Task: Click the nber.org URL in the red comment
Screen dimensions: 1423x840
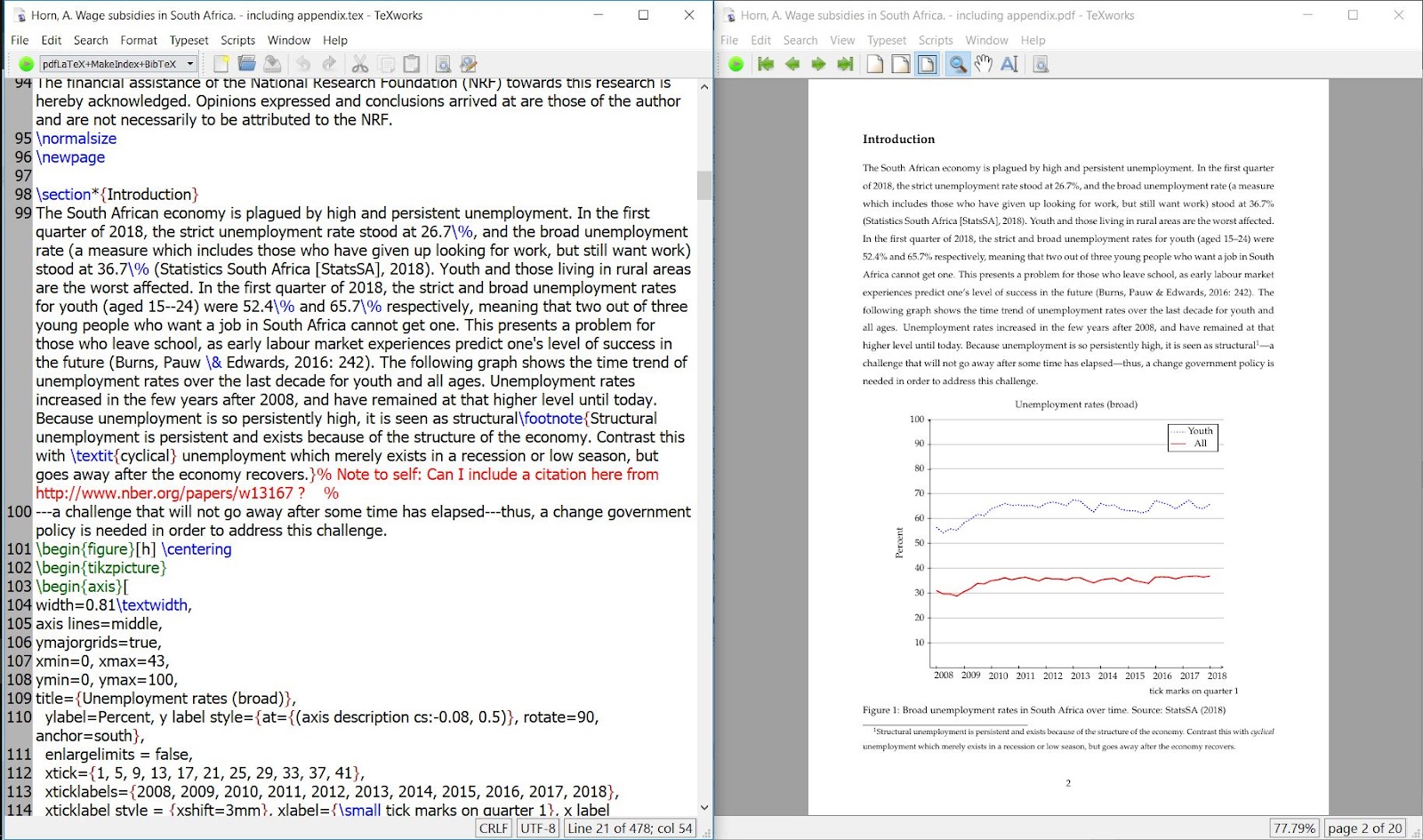Action: click(x=165, y=493)
